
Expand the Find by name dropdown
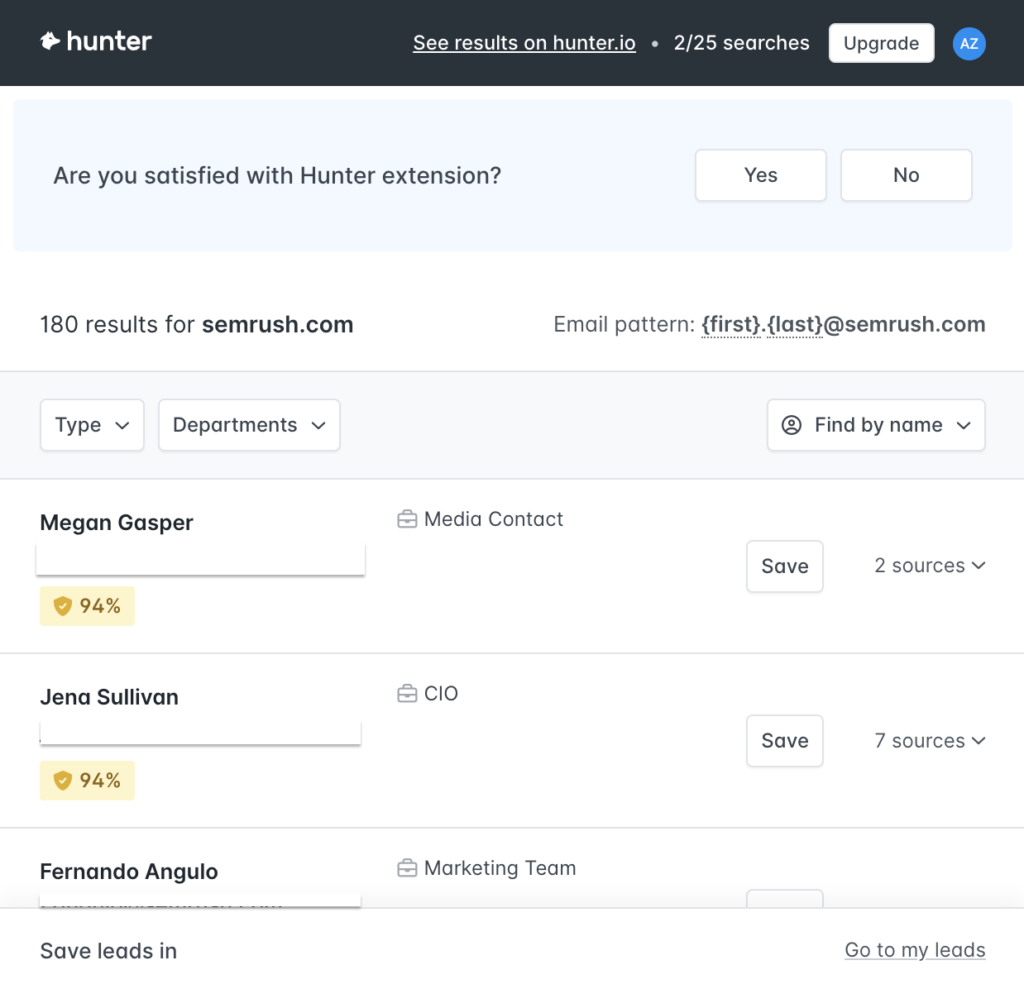click(x=876, y=425)
